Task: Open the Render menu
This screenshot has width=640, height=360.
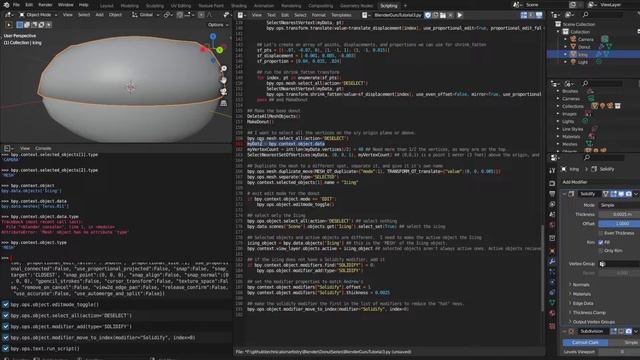Action: 45,5
